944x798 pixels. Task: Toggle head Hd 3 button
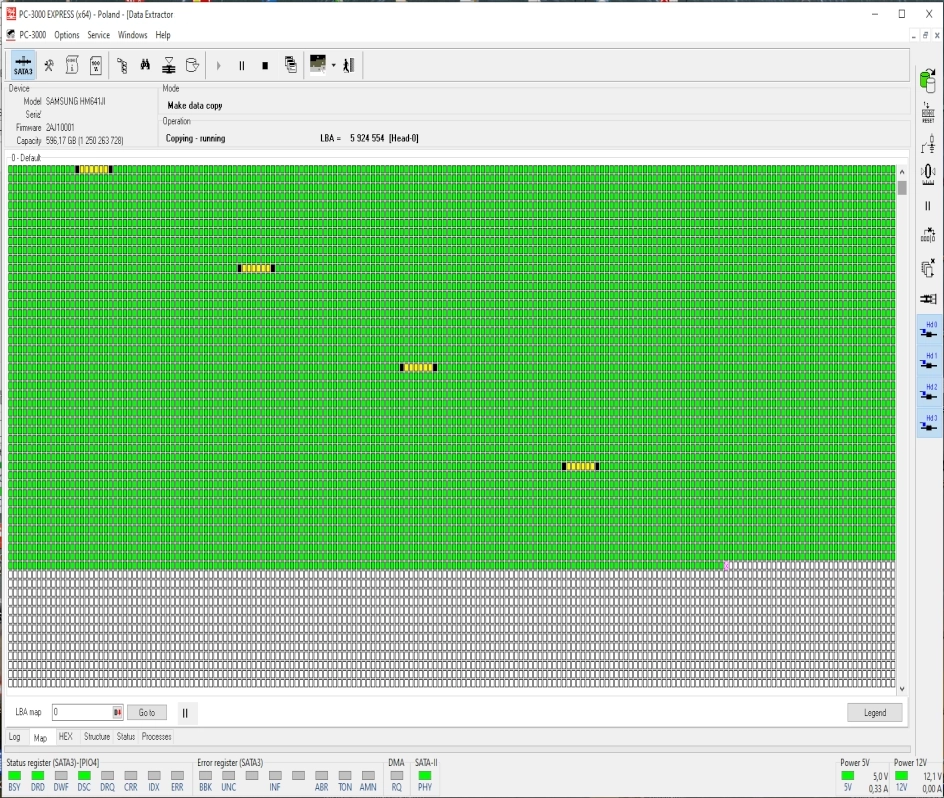(x=928, y=423)
